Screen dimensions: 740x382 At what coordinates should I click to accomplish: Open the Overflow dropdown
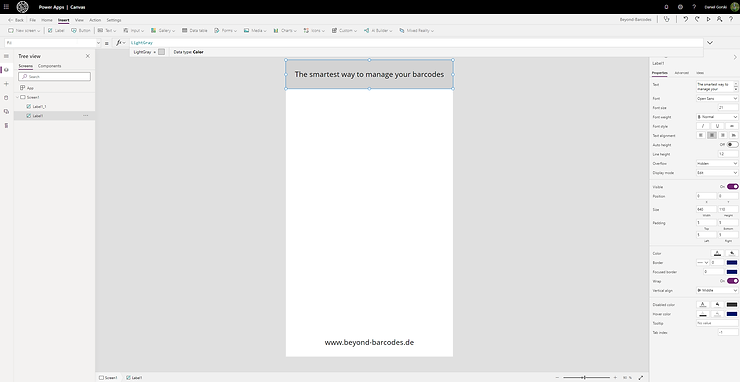point(717,163)
